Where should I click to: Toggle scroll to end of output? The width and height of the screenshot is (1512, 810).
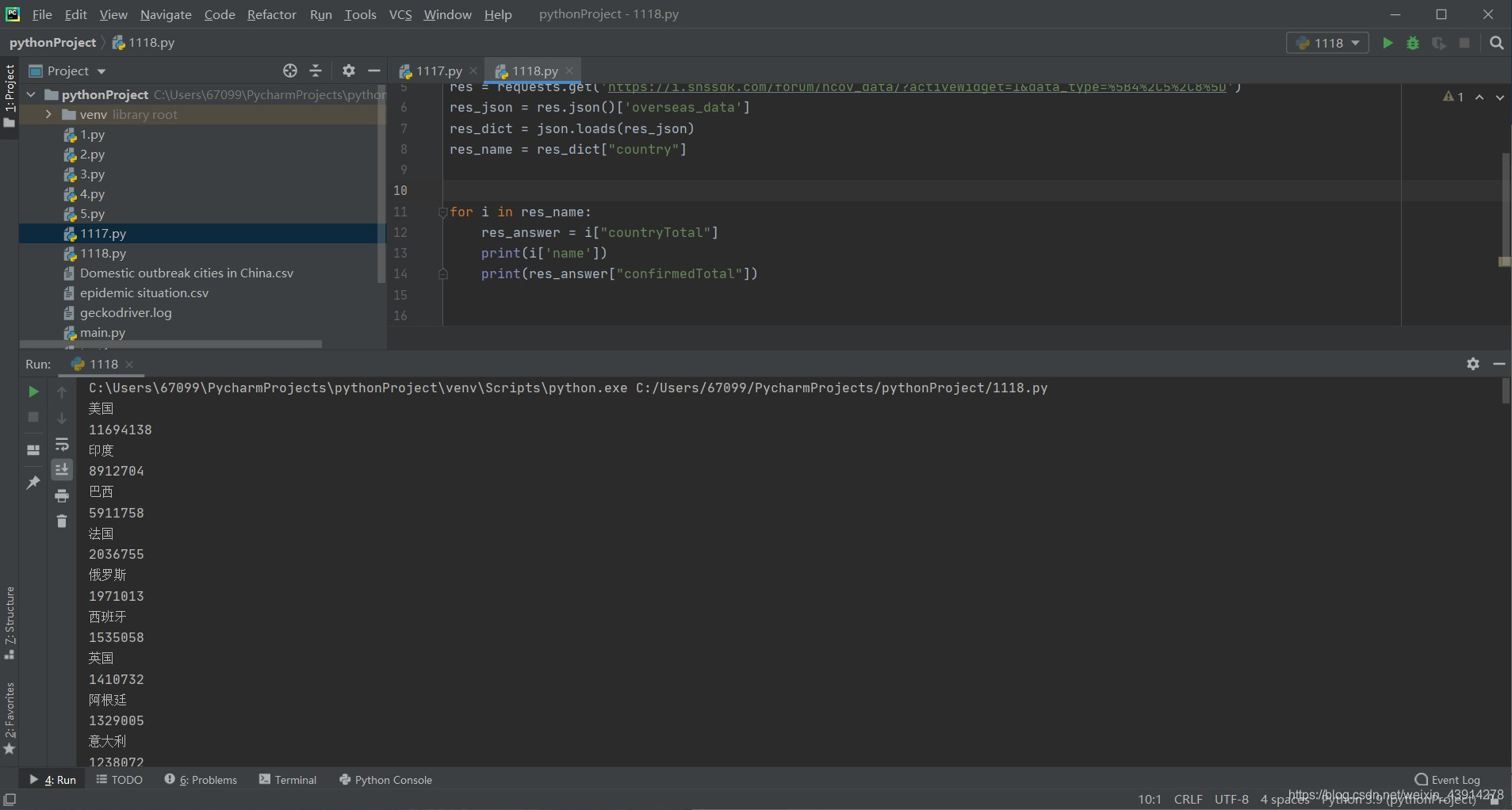tap(62, 470)
